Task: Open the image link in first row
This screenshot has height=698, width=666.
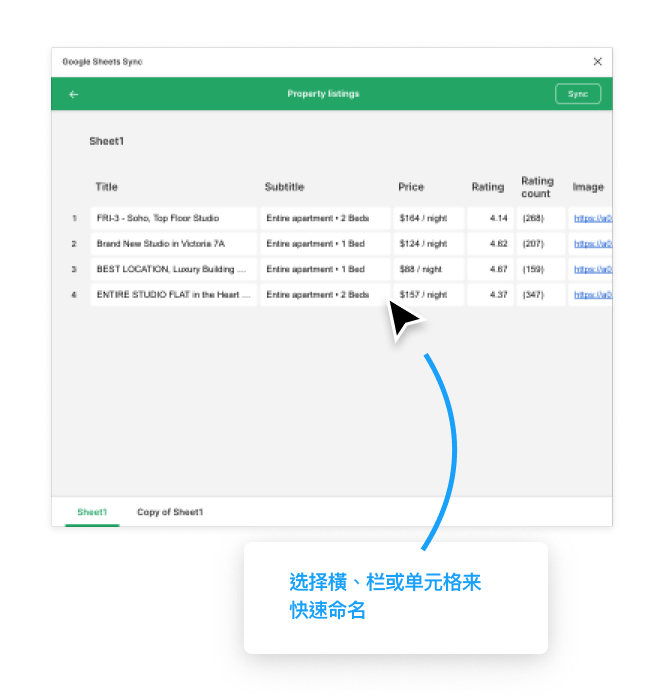Action: 592,218
